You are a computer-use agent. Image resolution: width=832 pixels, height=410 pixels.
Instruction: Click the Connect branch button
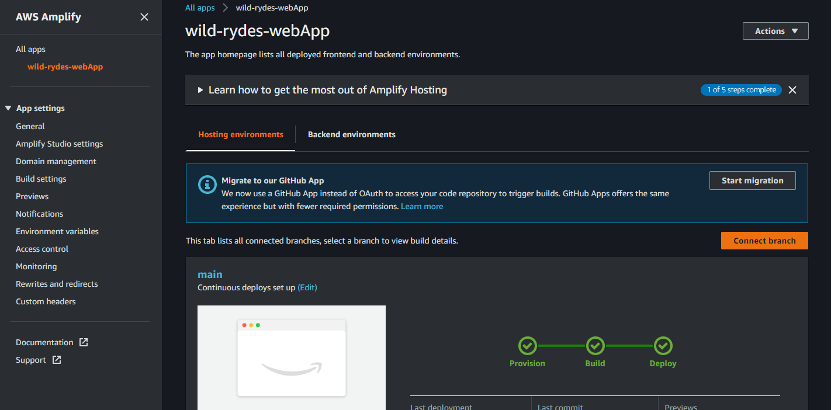pos(764,240)
